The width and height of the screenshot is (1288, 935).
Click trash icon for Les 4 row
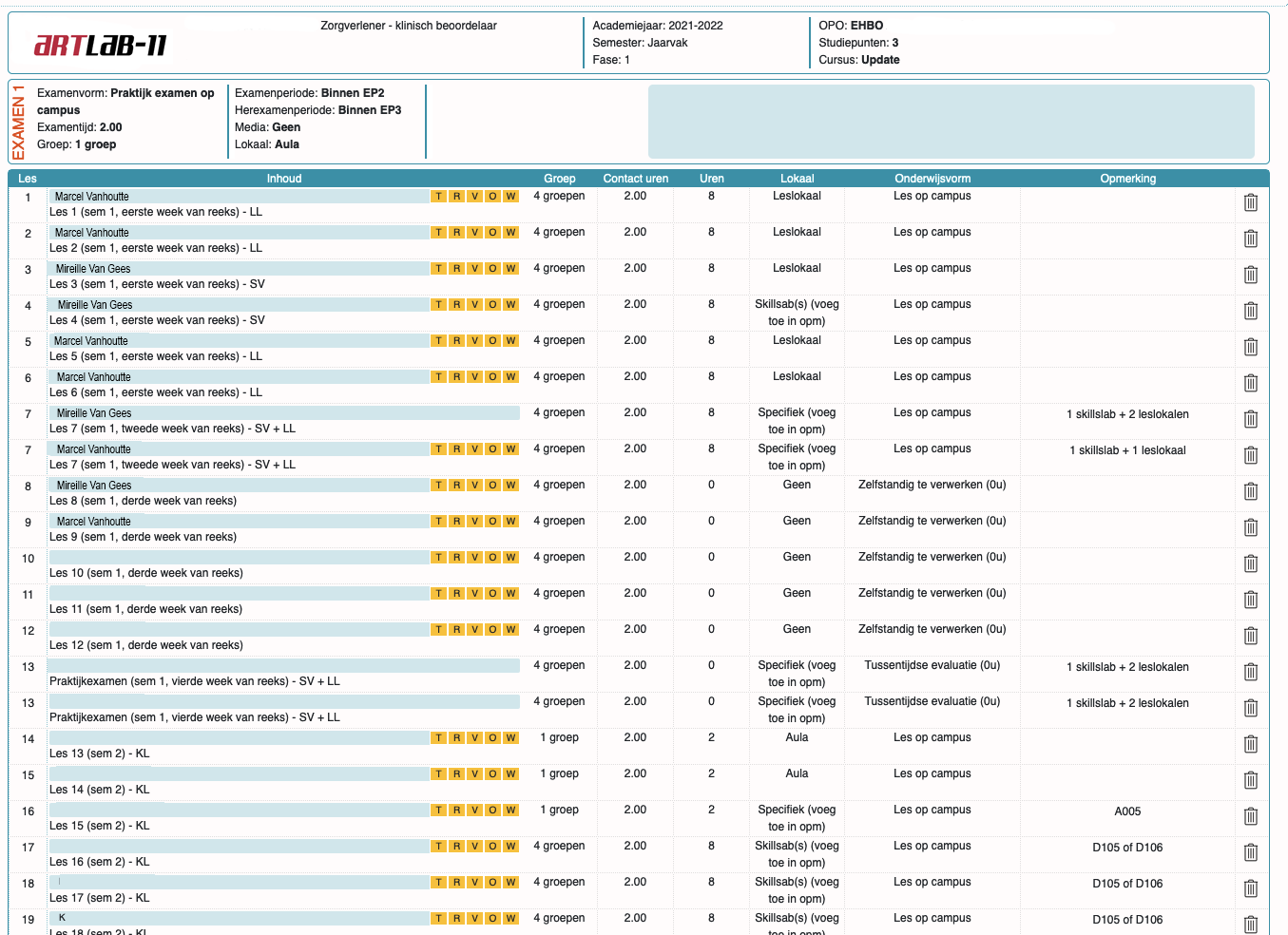(x=1250, y=311)
